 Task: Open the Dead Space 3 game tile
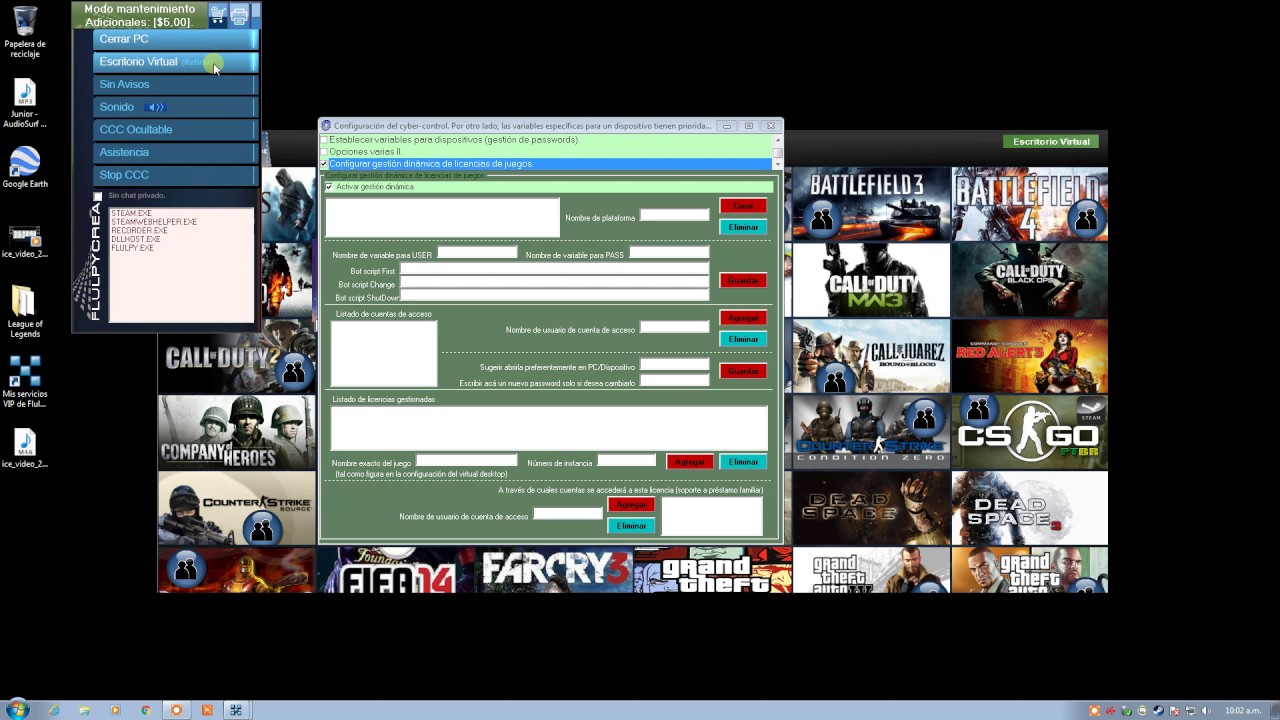1030,508
